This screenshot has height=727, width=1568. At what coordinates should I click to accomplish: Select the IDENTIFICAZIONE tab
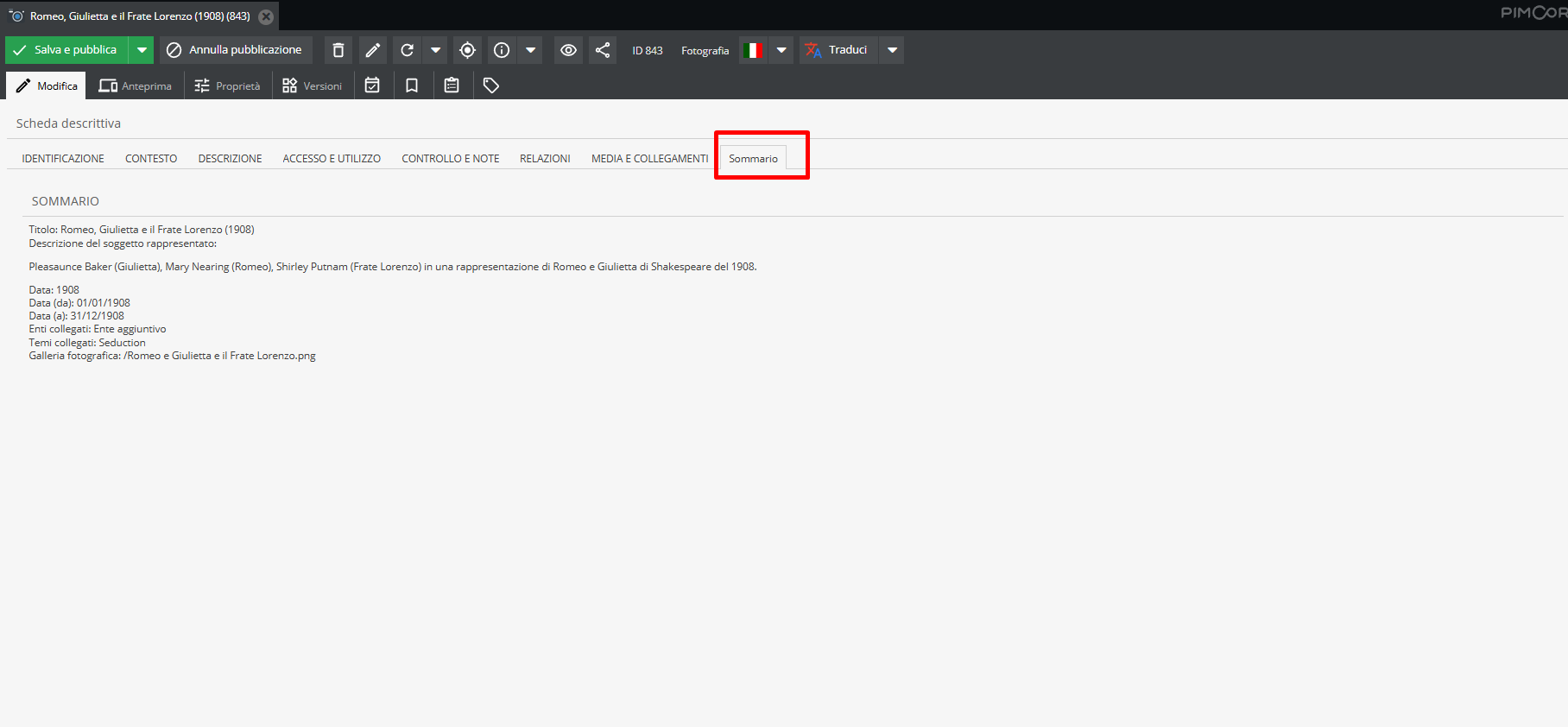coord(63,159)
